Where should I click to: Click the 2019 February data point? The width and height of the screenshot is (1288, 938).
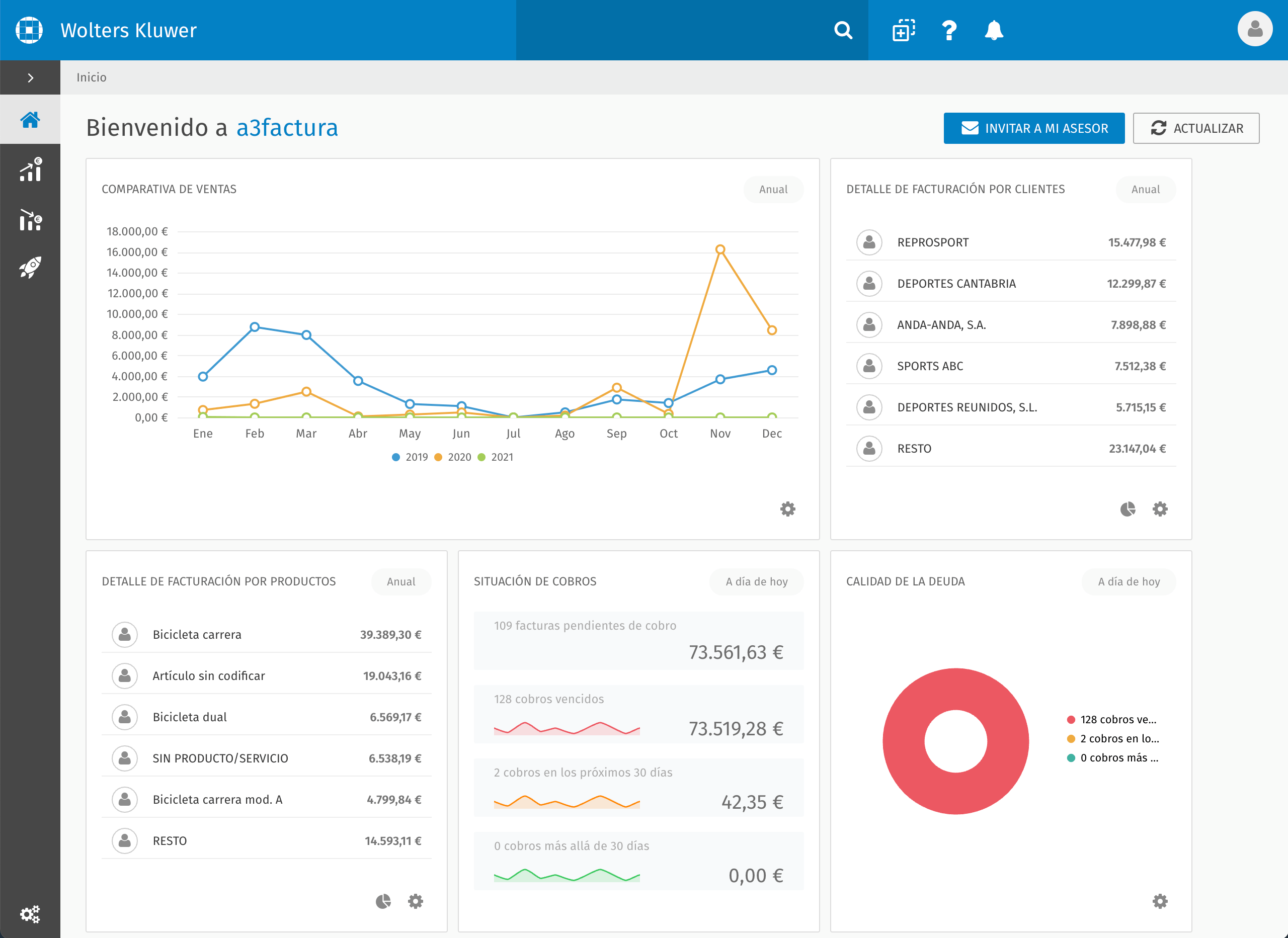click(x=255, y=327)
